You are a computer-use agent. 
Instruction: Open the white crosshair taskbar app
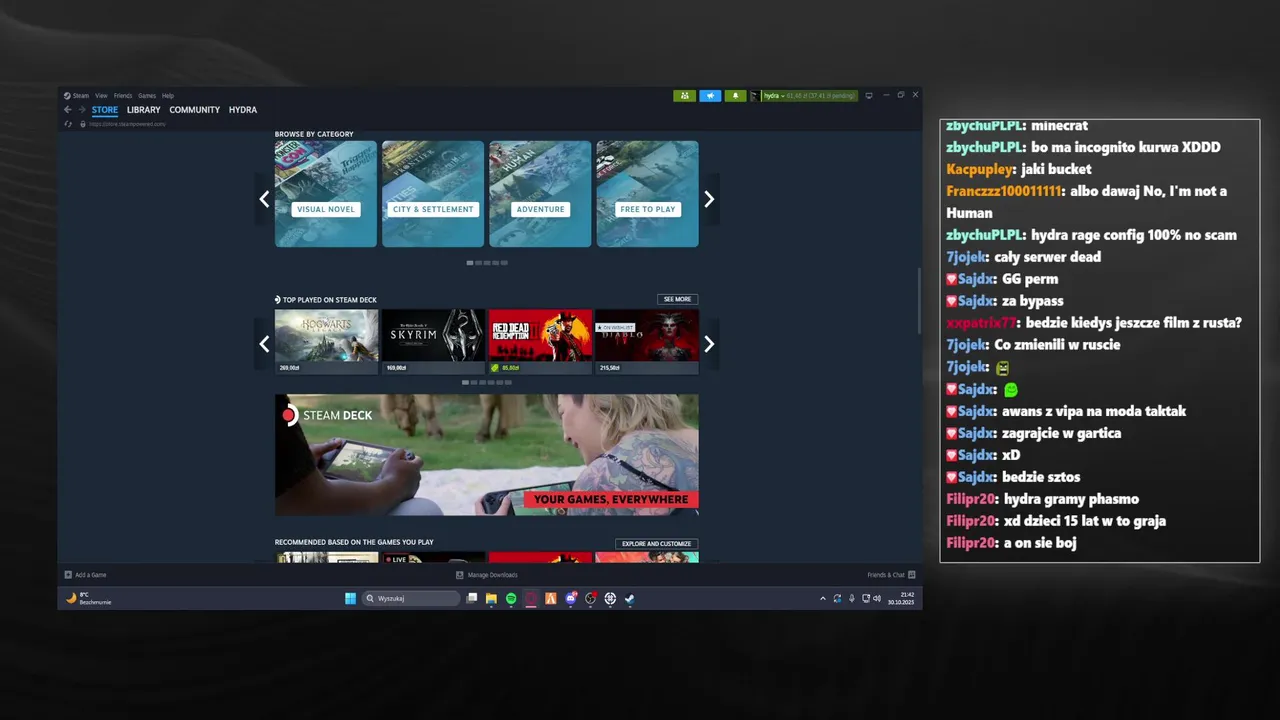[x=610, y=599]
